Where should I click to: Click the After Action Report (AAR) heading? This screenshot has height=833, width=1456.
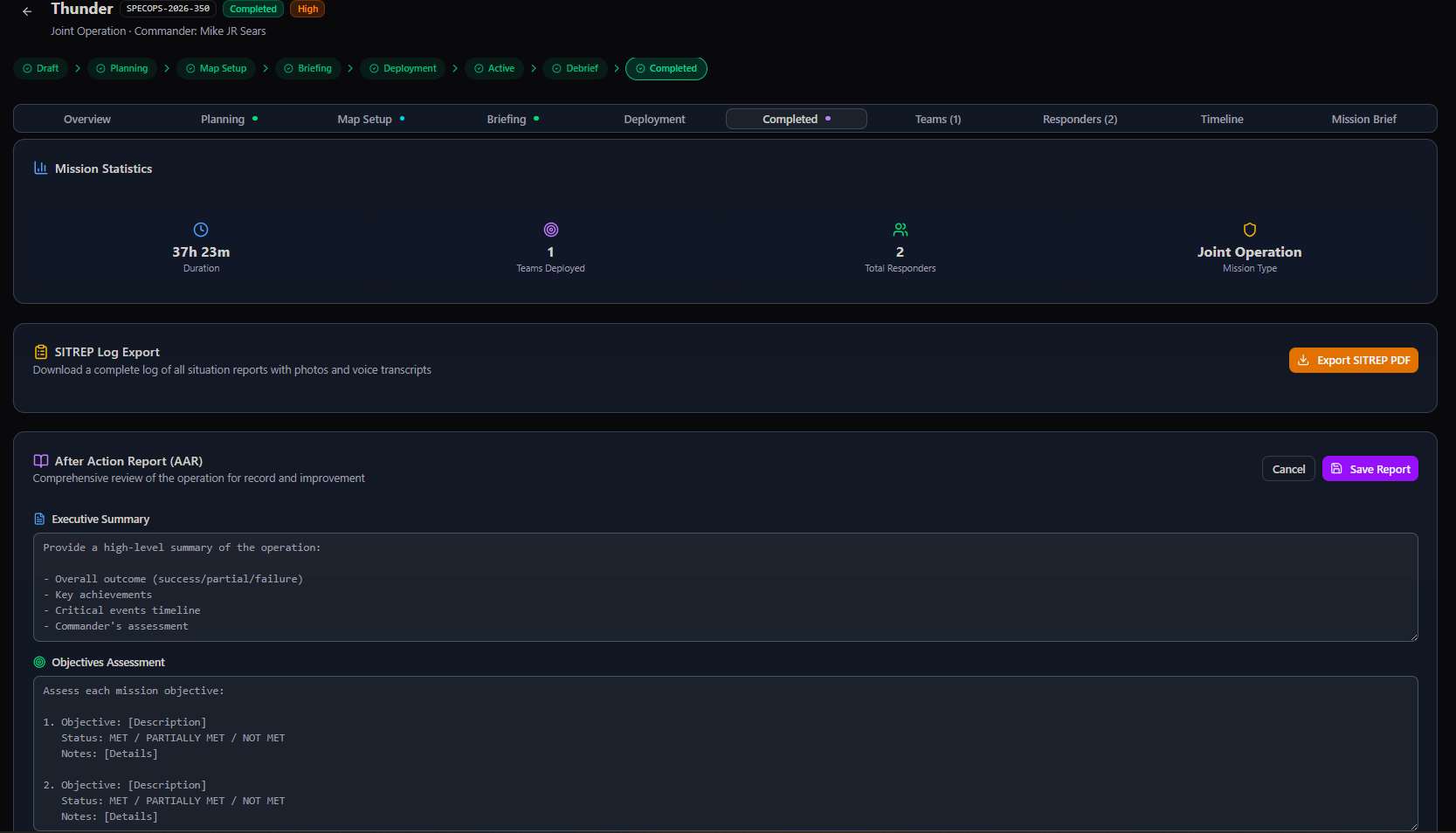128,461
